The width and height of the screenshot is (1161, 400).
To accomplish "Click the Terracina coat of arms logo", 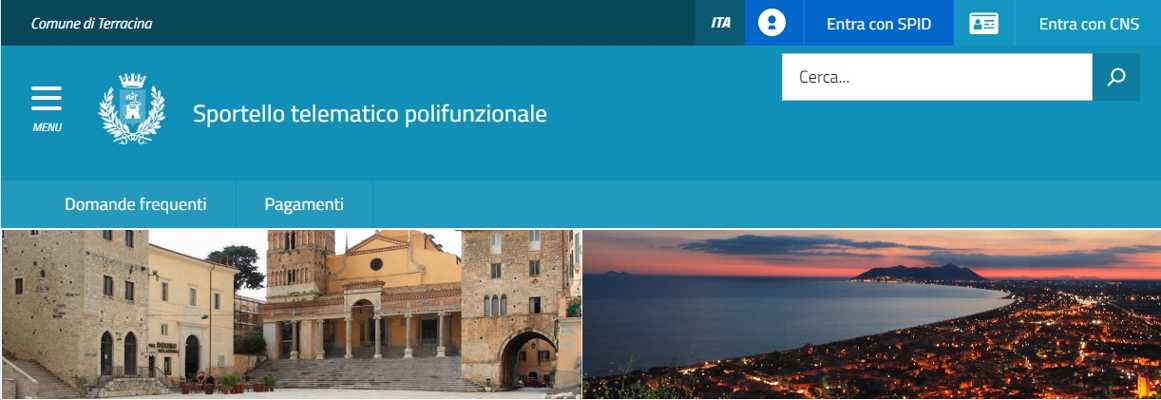I will (x=132, y=109).
